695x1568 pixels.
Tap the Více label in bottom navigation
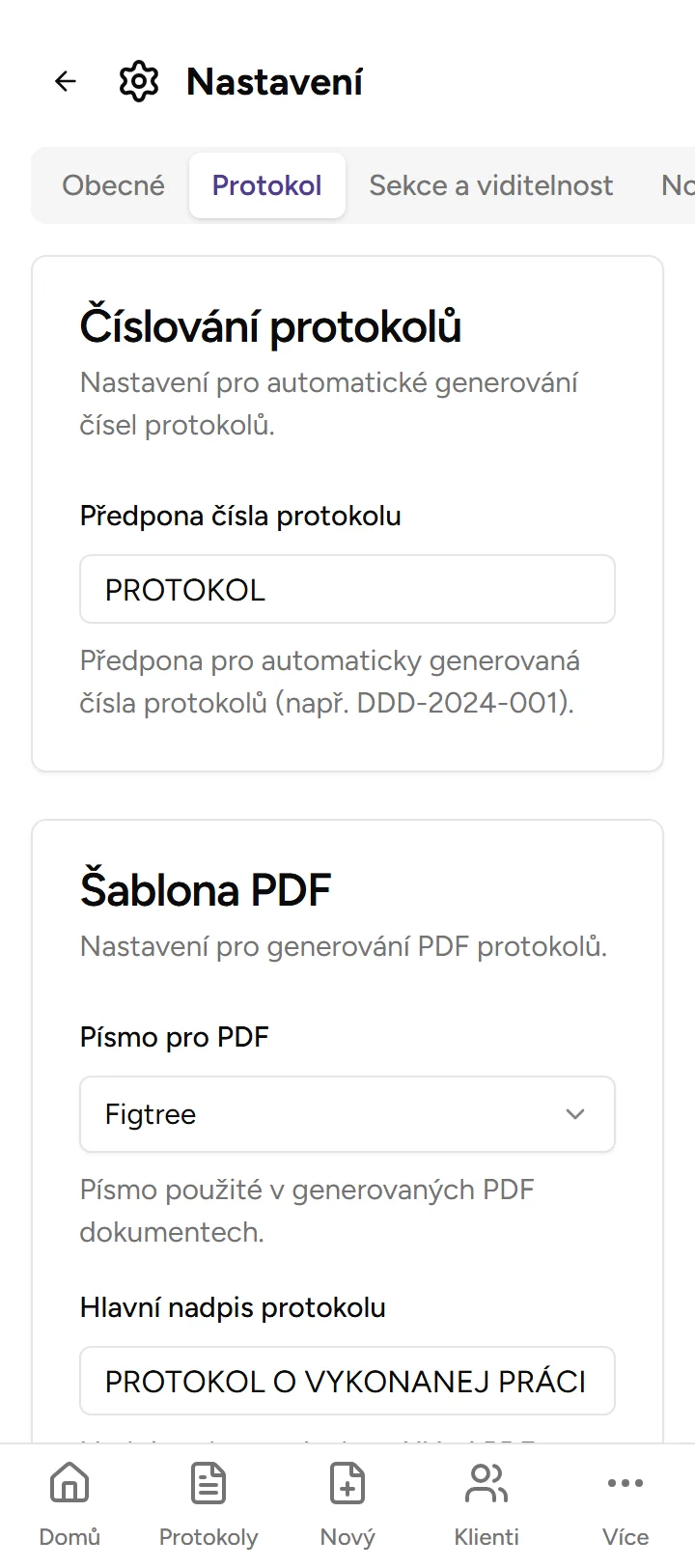pyautogui.click(x=625, y=1537)
